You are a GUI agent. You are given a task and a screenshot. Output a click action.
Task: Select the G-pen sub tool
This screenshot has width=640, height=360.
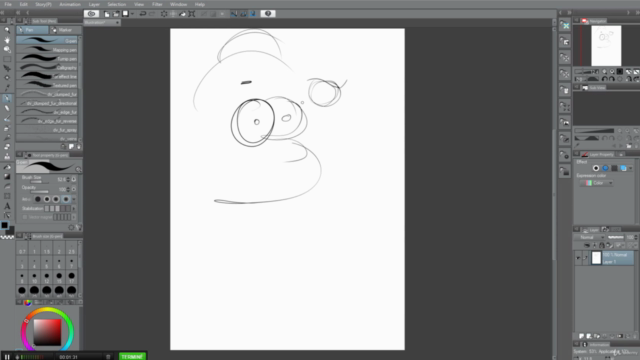point(47,40)
